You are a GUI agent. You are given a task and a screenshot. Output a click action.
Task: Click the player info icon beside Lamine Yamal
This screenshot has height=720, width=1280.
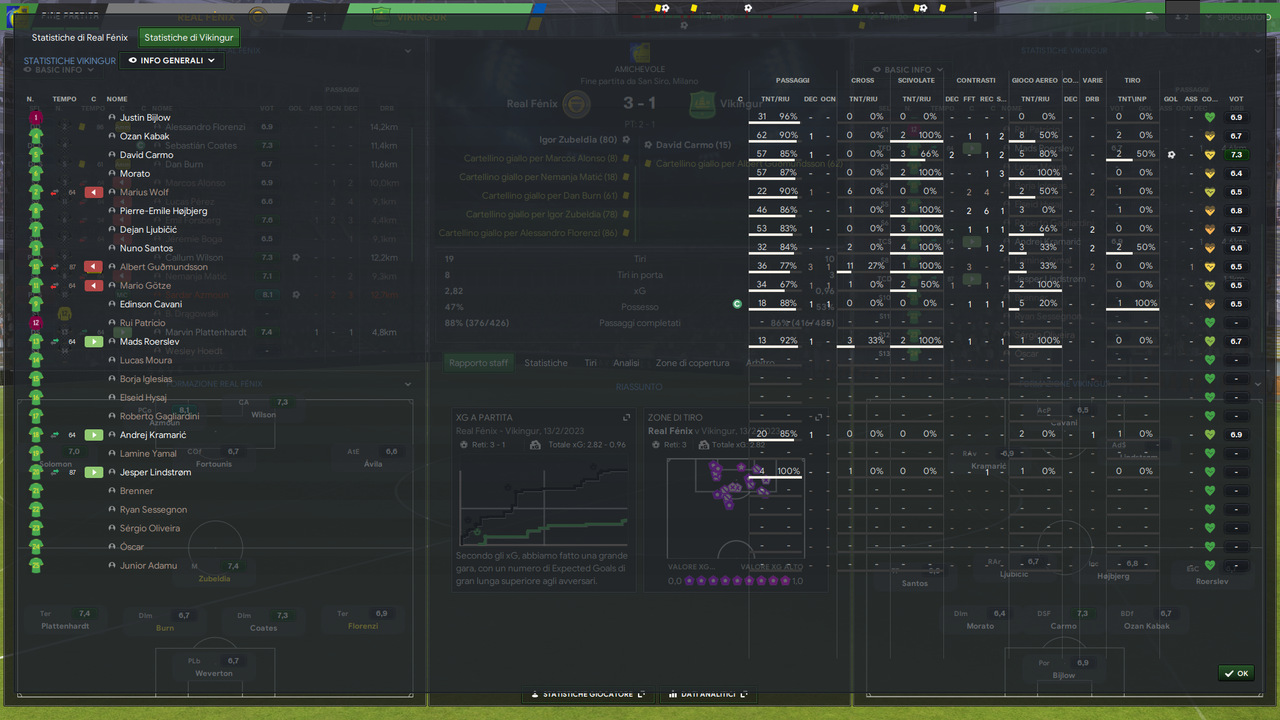(x=112, y=454)
